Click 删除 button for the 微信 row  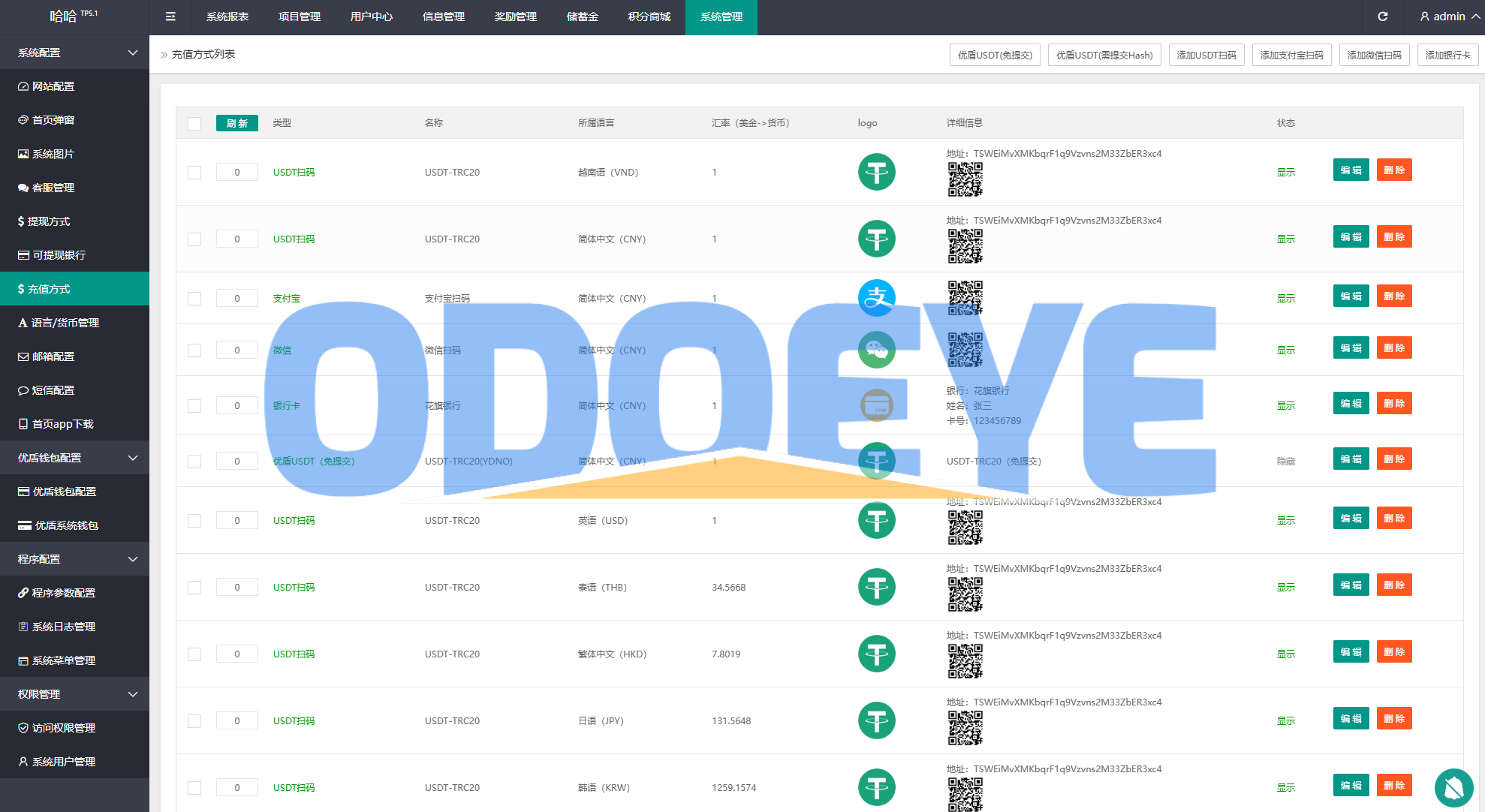tap(1393, 348)
